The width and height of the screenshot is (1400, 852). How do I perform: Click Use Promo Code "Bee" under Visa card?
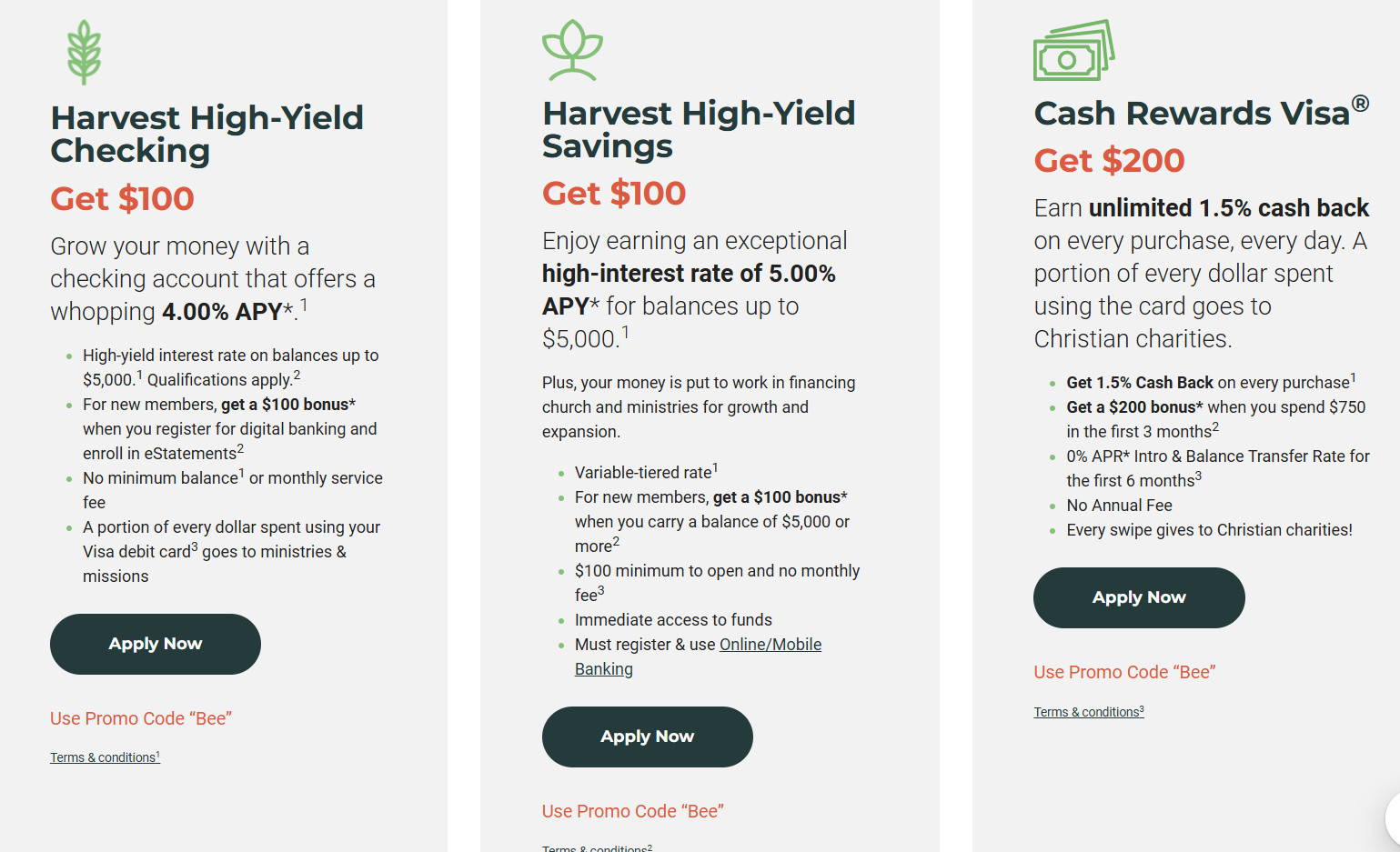[x=1124, y=672]
